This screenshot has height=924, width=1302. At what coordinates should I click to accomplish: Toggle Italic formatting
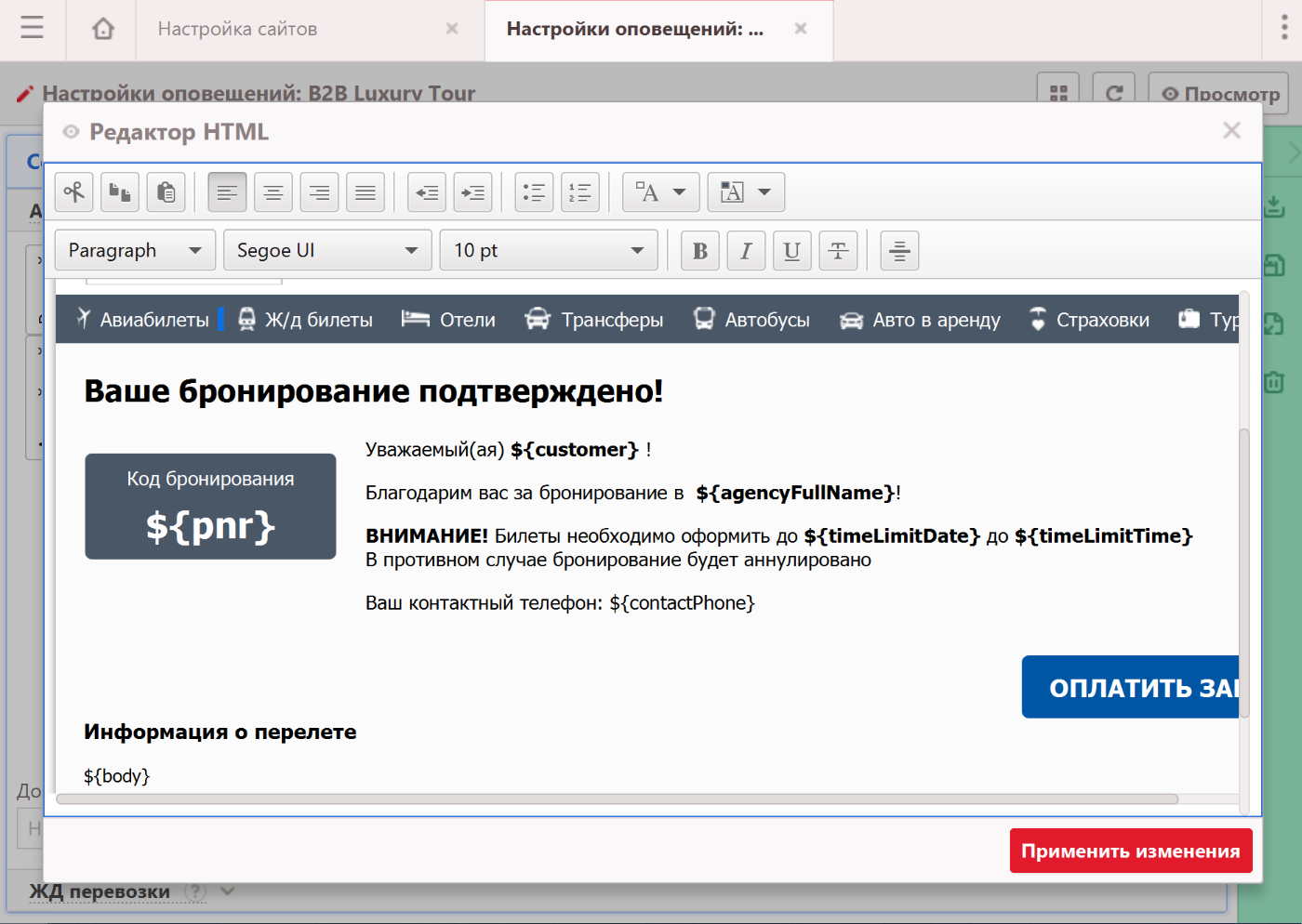(x=746, y=251)
